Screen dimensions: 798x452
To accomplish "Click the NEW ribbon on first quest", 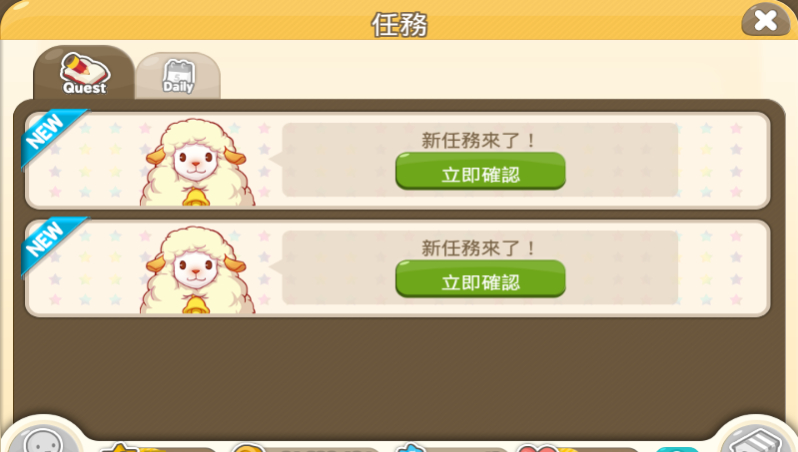I will pyautogui.click(x=51, y=136).
